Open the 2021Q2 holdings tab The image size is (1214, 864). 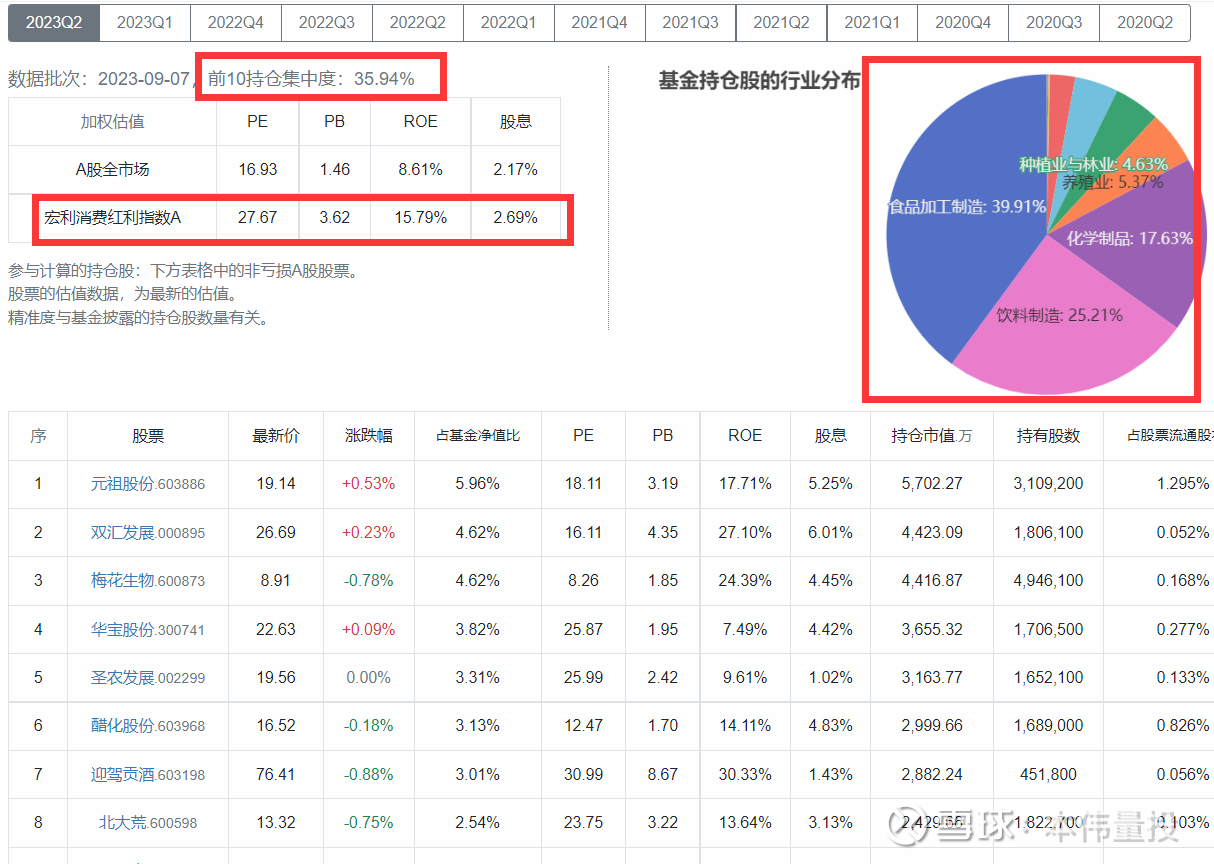[x=781, y=22]
